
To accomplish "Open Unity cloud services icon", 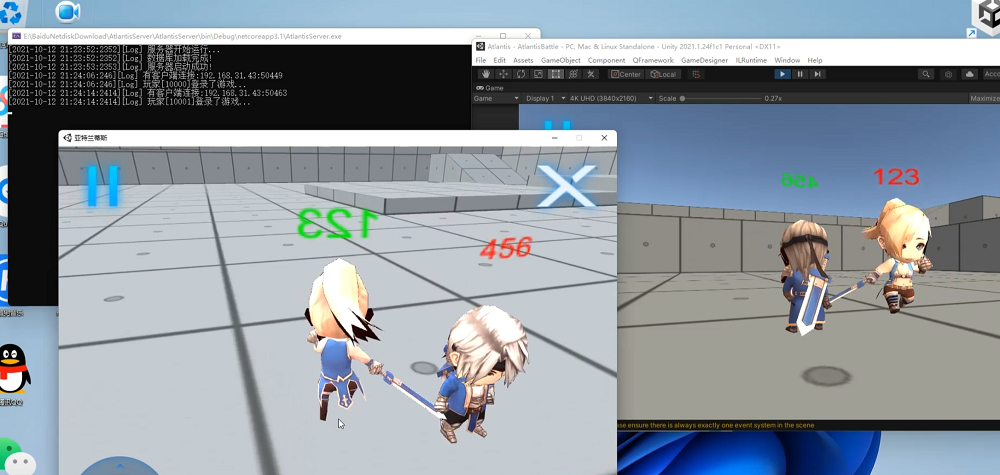I will pos(969,74).
